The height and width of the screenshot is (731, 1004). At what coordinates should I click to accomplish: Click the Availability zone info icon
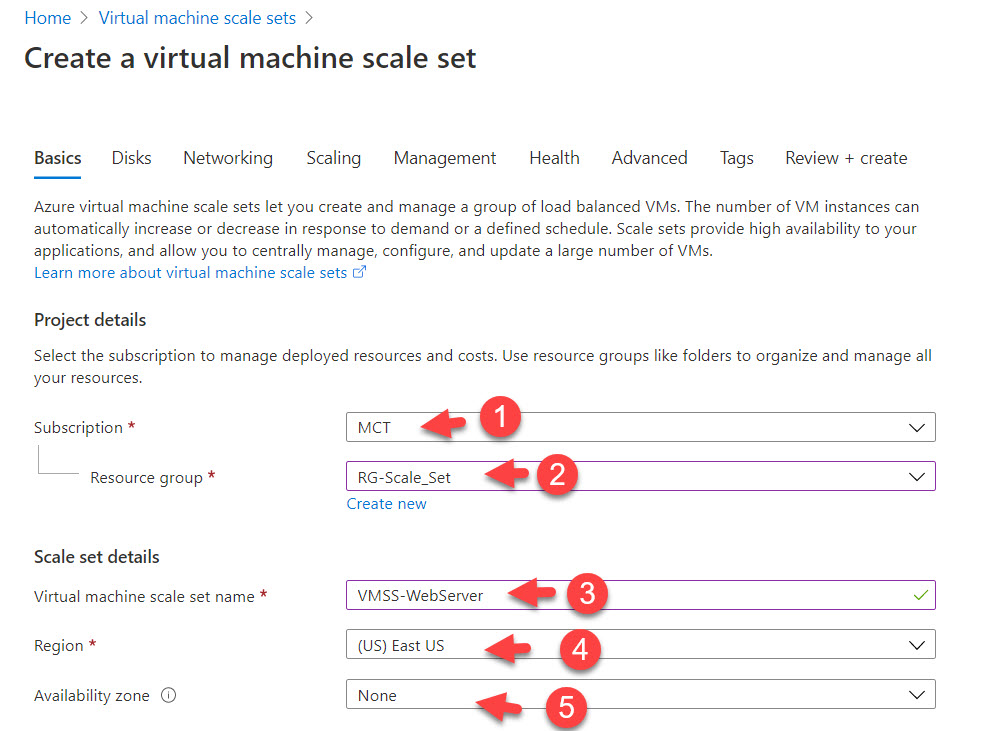point(168,696)
